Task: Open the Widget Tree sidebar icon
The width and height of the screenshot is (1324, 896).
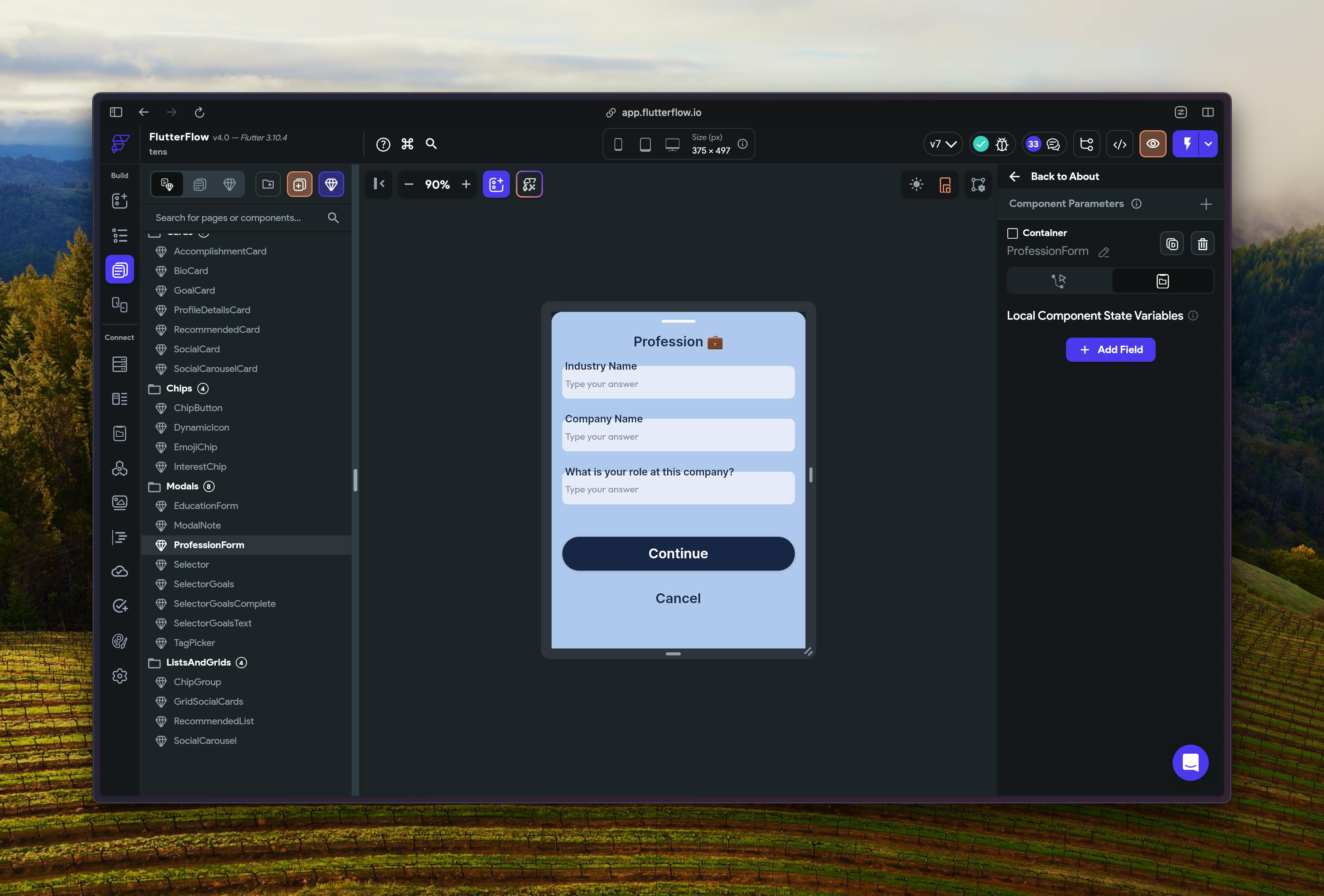Action: [120, 235]
